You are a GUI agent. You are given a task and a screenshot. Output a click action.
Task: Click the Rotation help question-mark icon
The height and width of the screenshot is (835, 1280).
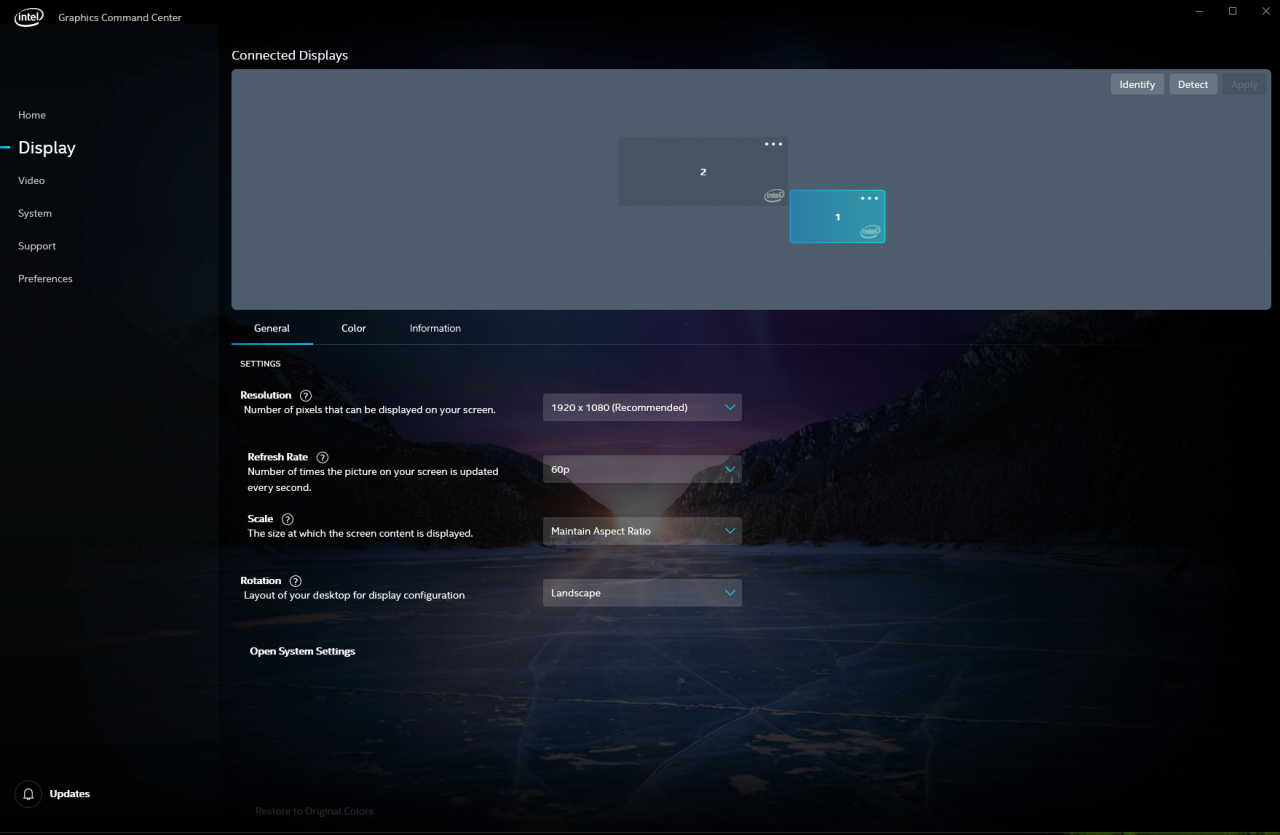pos(295,581)
